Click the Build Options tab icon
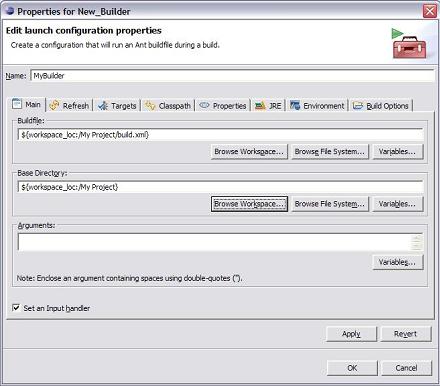This screenshot has height=386, width=440. tap(358, 106)
